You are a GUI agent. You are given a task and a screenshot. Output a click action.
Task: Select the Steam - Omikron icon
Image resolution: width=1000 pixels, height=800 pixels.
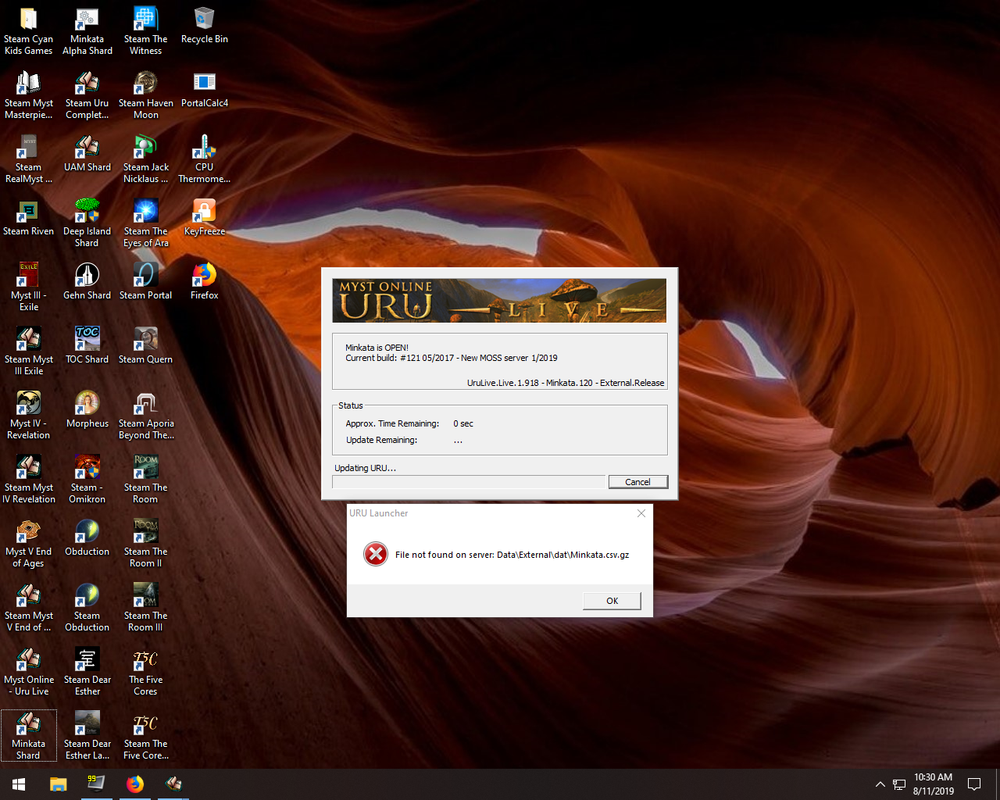point(87,480)
